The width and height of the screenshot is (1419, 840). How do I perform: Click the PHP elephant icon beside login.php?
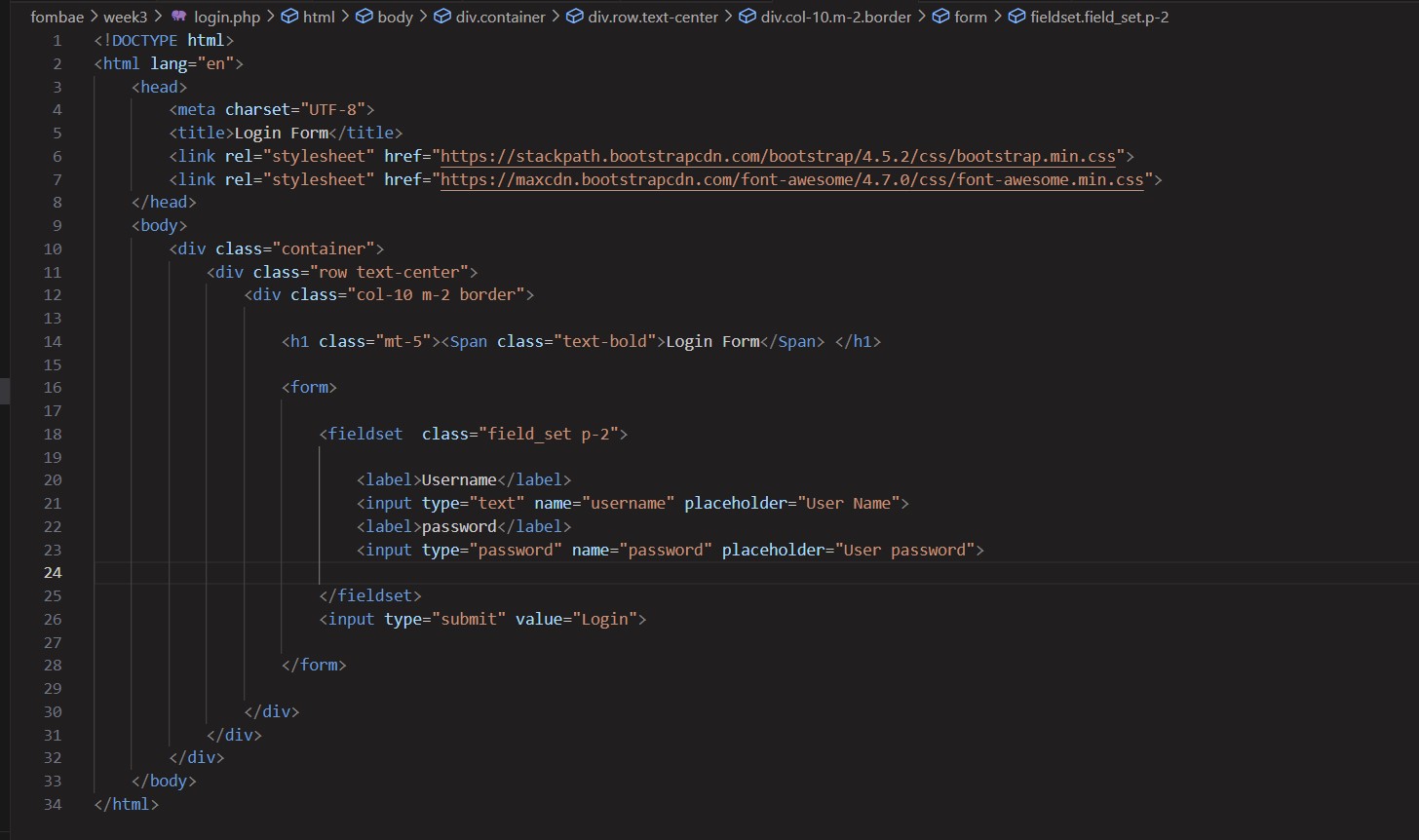coord(178,17)
